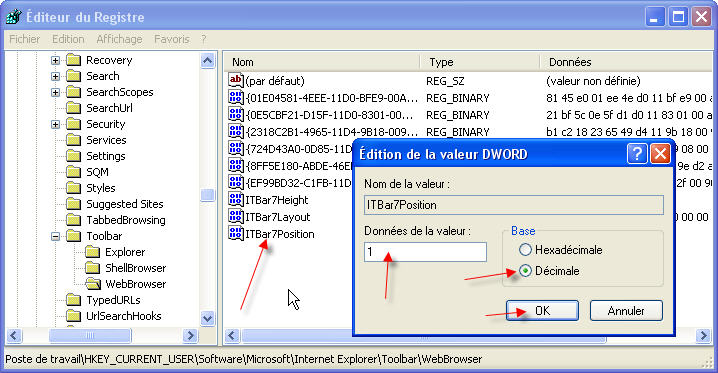Select the {01E04581-4EEE-11D0 binary value icon
Screen dimensions: 718x373
[x=235, y=97]
